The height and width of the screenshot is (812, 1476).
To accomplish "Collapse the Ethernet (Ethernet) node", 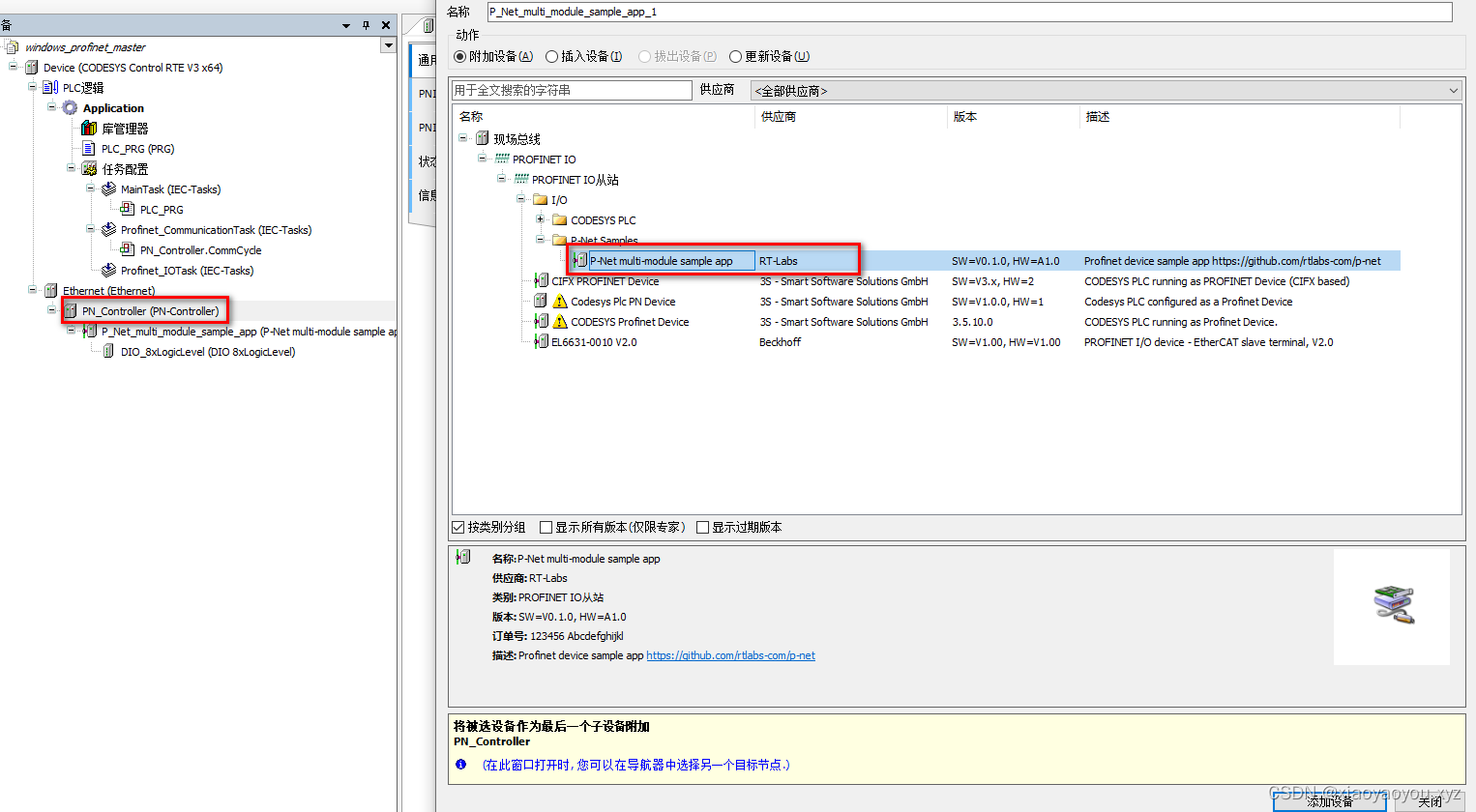I will [x=33, y=290].
